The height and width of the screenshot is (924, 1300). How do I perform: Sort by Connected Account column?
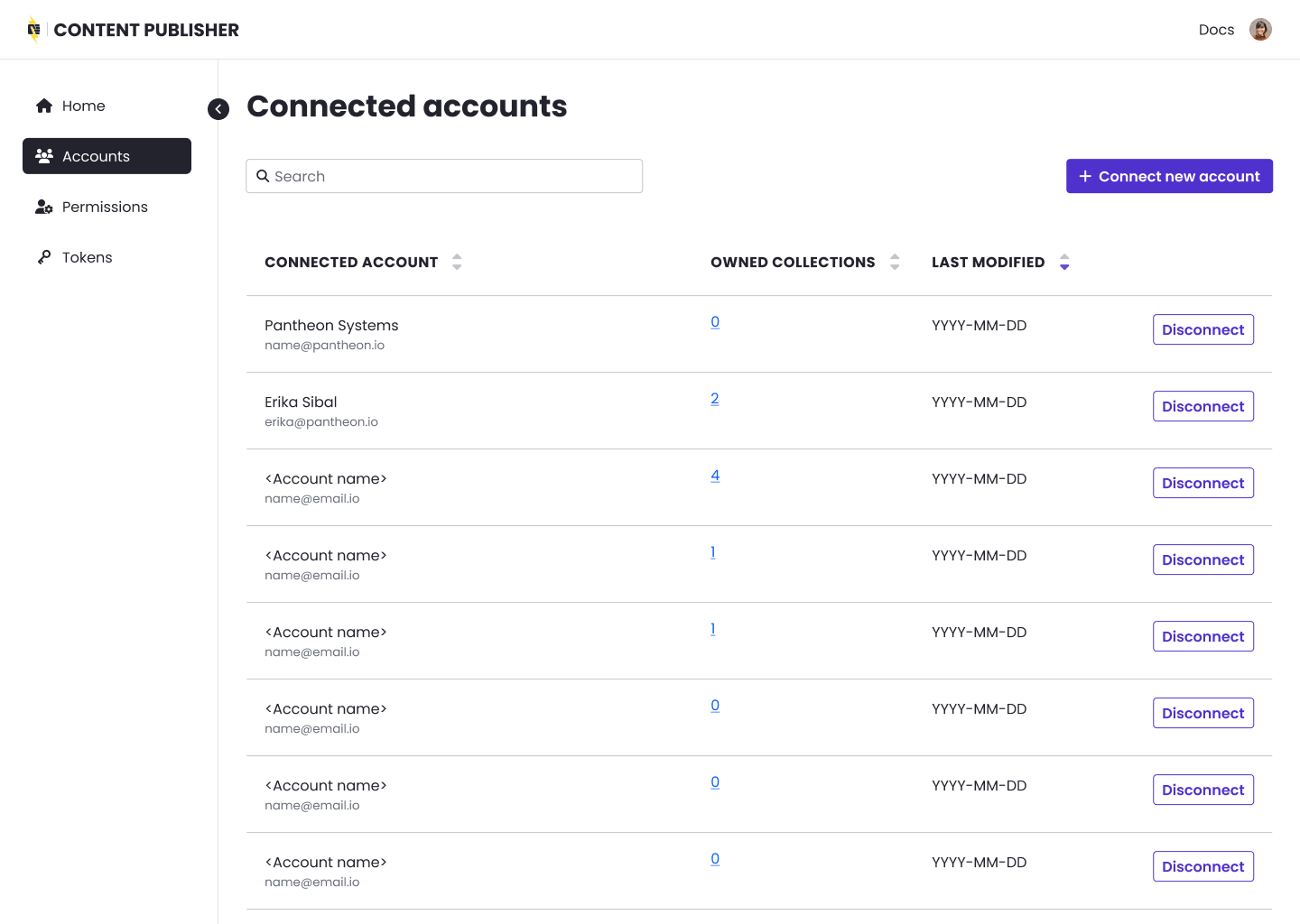[x=457, y=262]
